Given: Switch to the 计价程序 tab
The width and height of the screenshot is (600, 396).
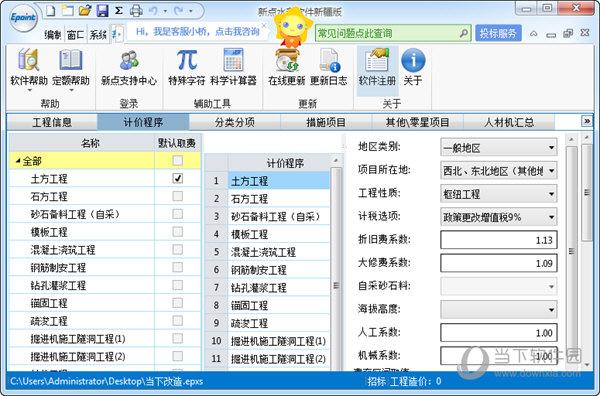Looking at the screenshot, I should [x=143, y=122].
